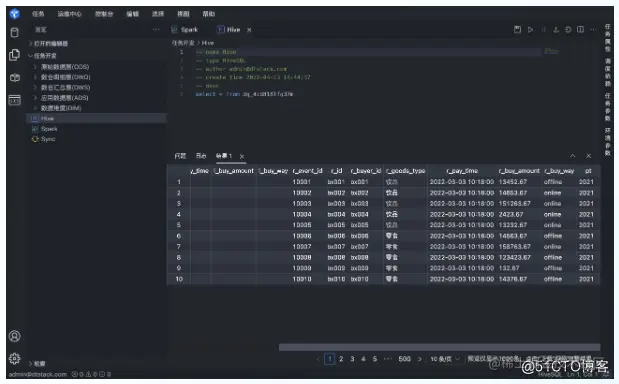Viewport: 619px width, 384px height.
Task: Open the file explorer icon in the sidebar
Action: point(15,54)
